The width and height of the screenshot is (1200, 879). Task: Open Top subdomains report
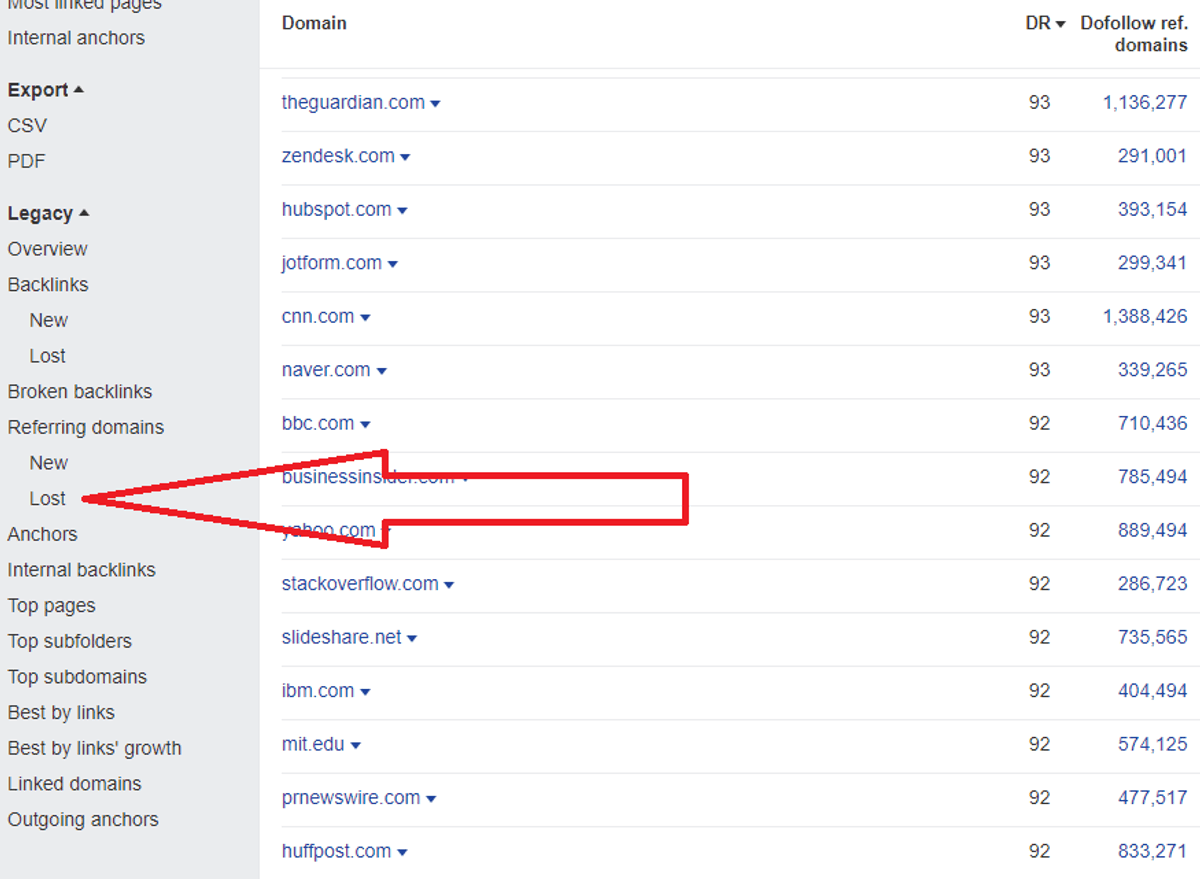[x=77, y=677]
